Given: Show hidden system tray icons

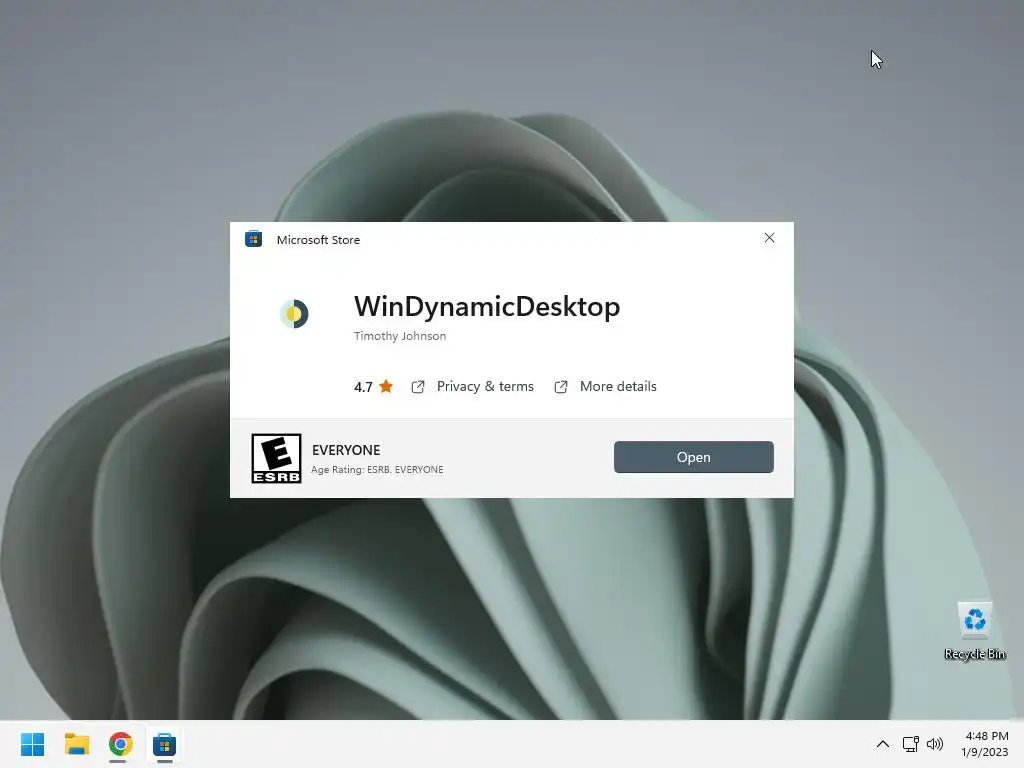Looking at the screenshot, I should (x=882, y=744).
